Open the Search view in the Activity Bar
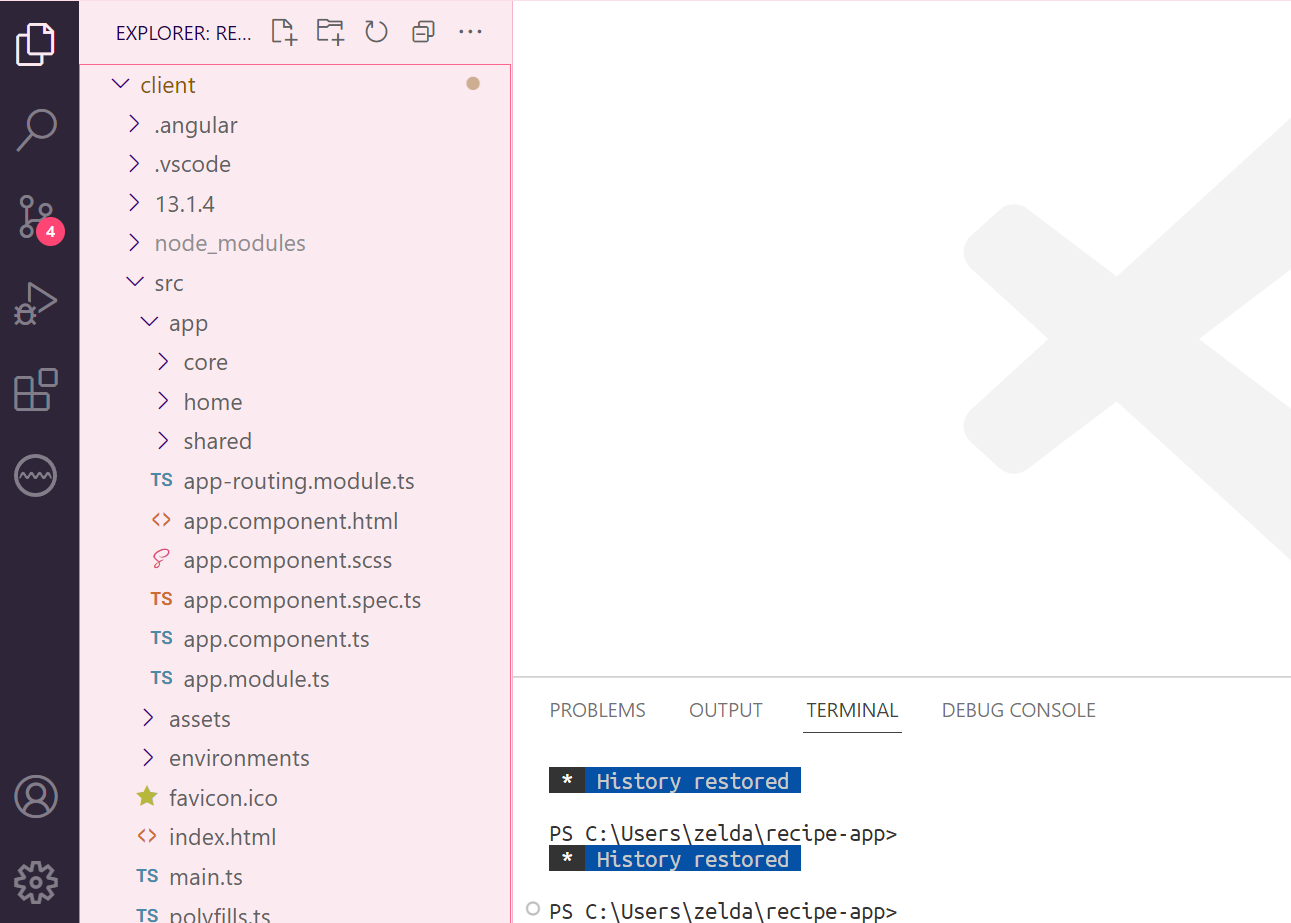 36,130
